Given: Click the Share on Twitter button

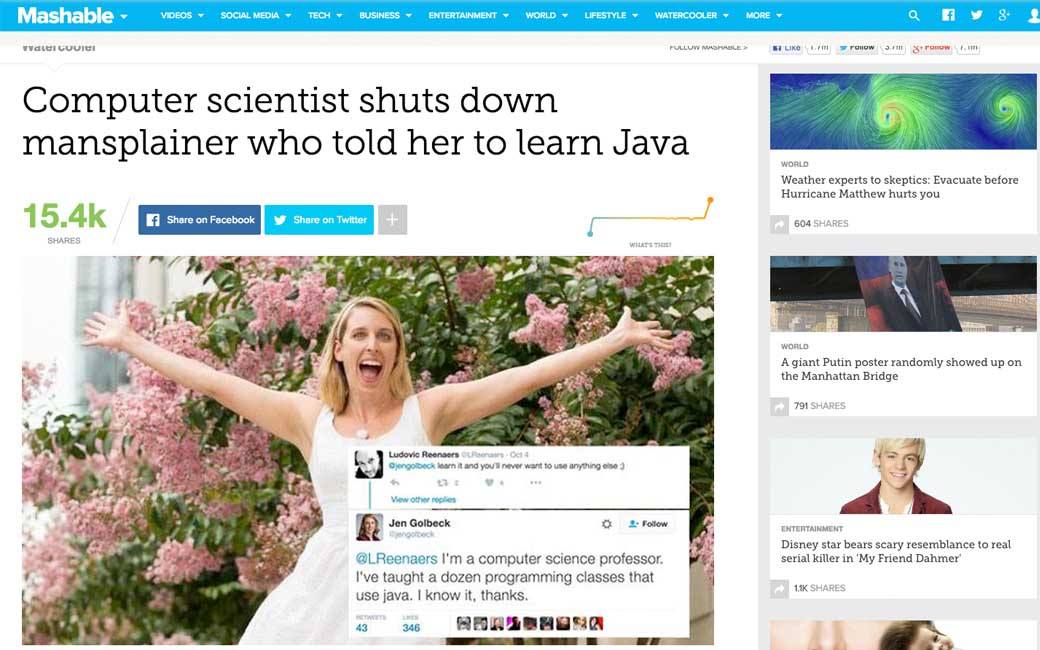Looking at the screenshot, I should coord(319,220).
